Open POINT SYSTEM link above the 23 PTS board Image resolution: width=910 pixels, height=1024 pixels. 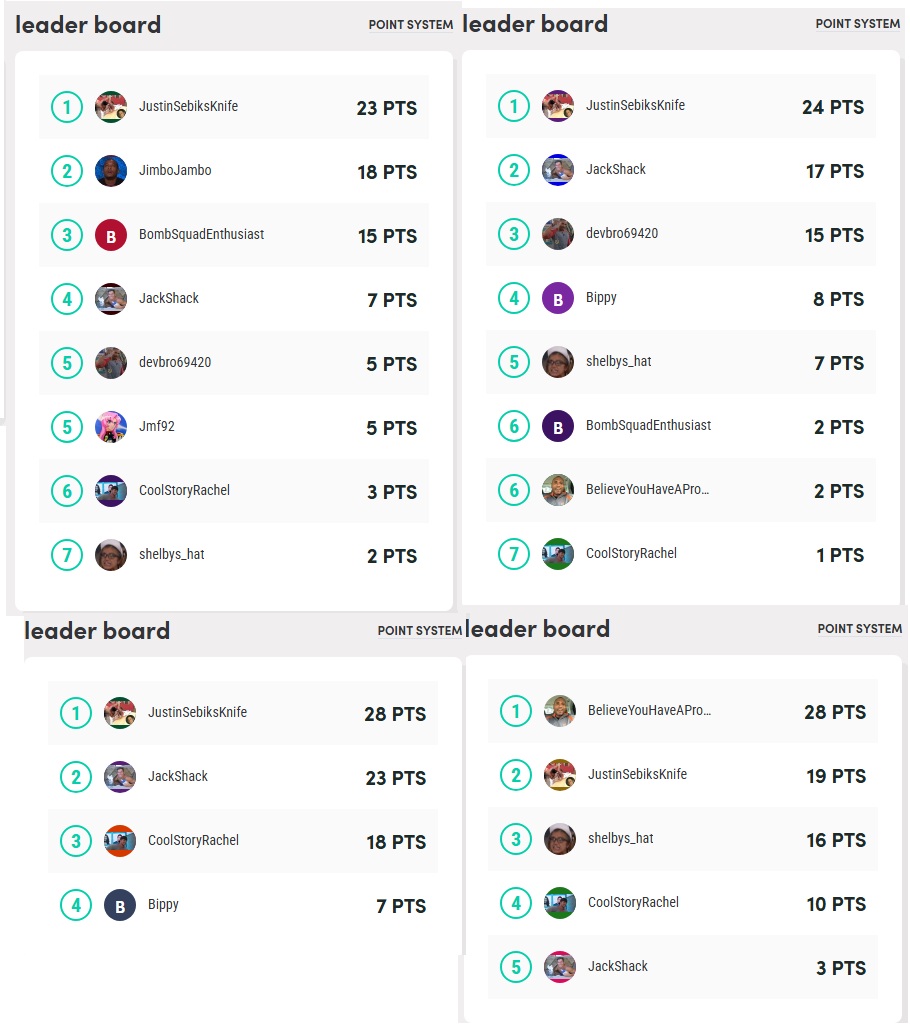(410, 25)
